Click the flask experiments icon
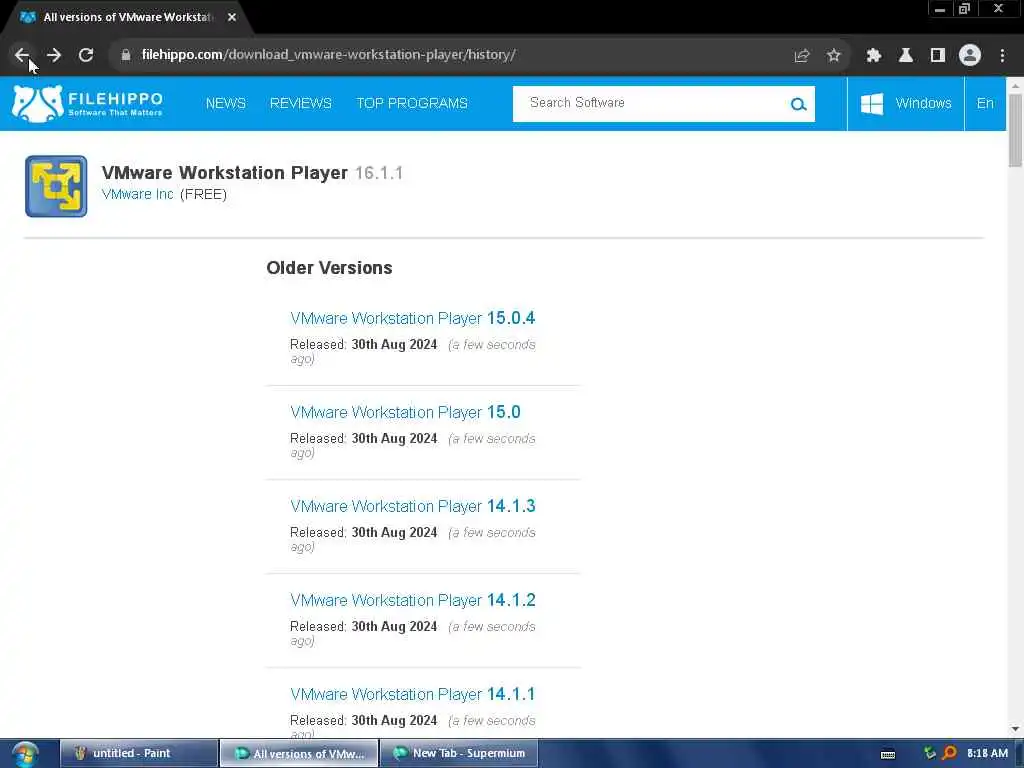Image resolution: width=1024 pixels, height=768 pixels. coord(906,55)
